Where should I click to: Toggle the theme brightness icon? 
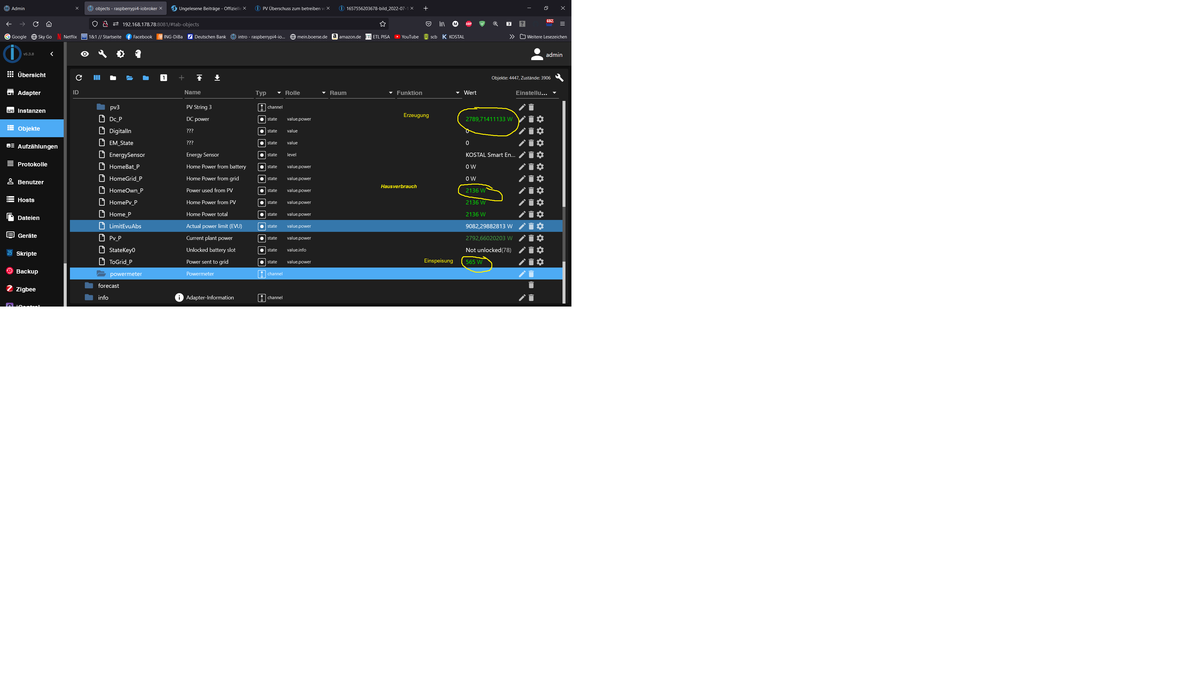tap(120, 54)
